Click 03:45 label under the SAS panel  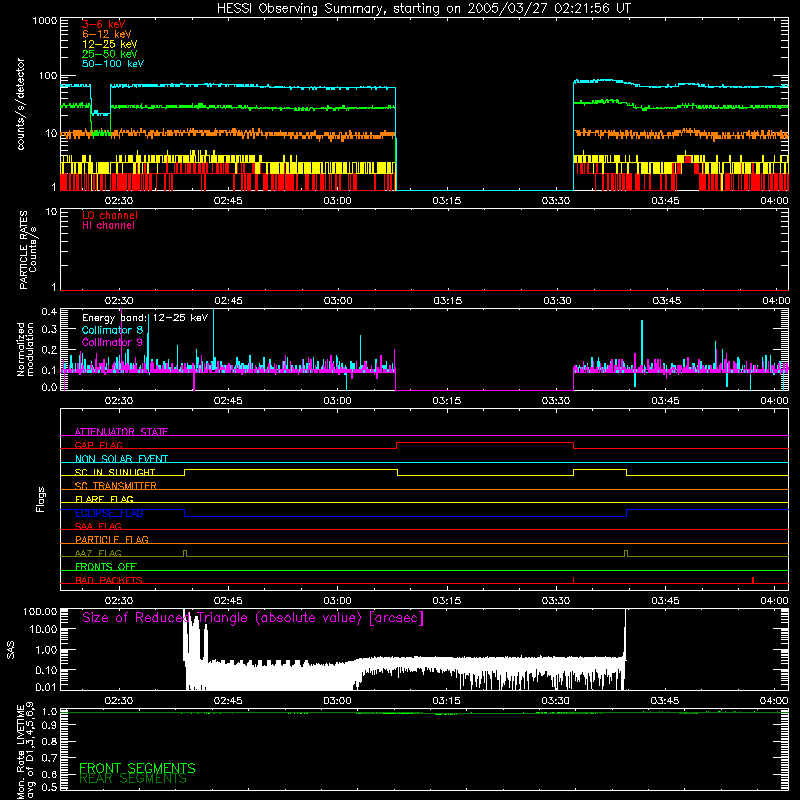(665, 701)
